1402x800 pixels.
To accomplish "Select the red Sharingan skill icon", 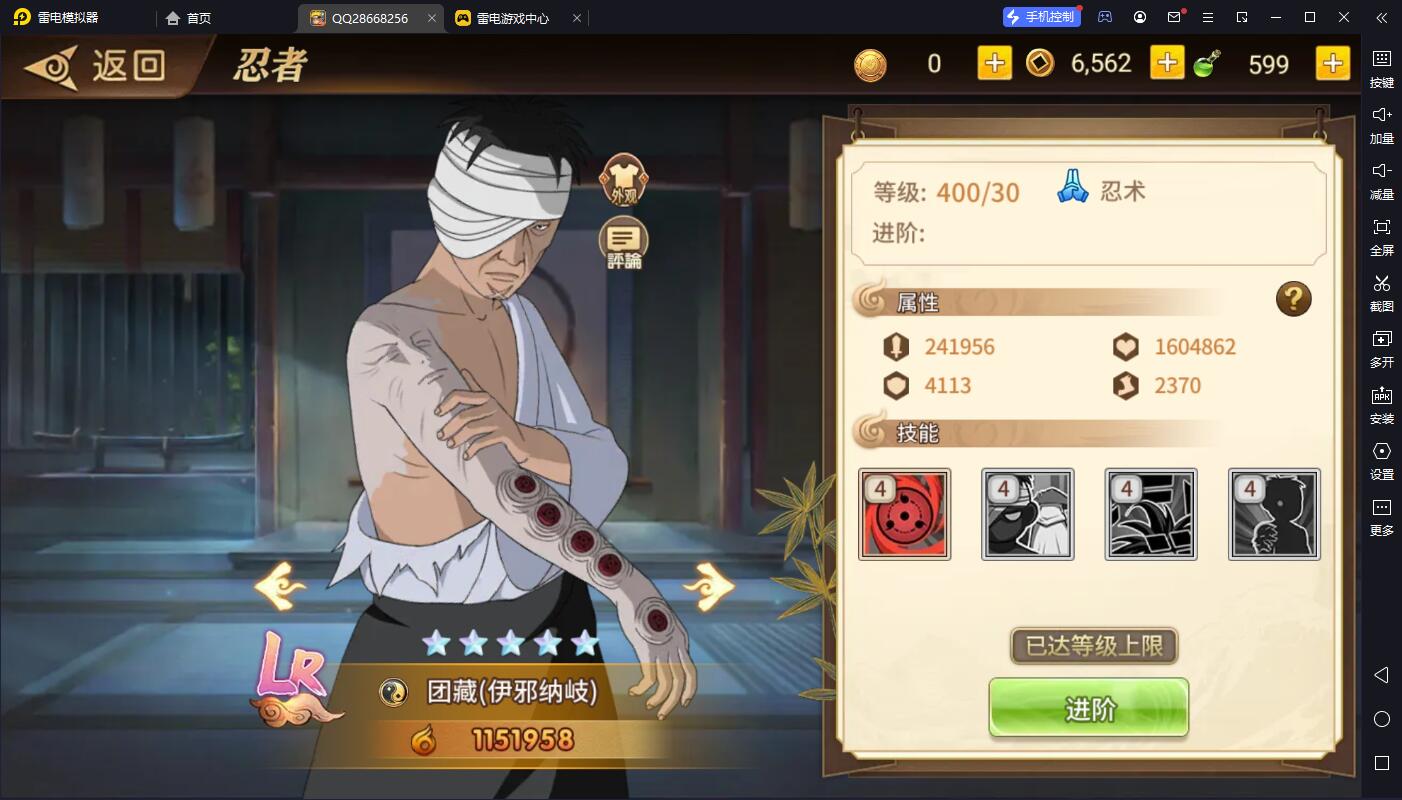I will click(x=904, y=514).
